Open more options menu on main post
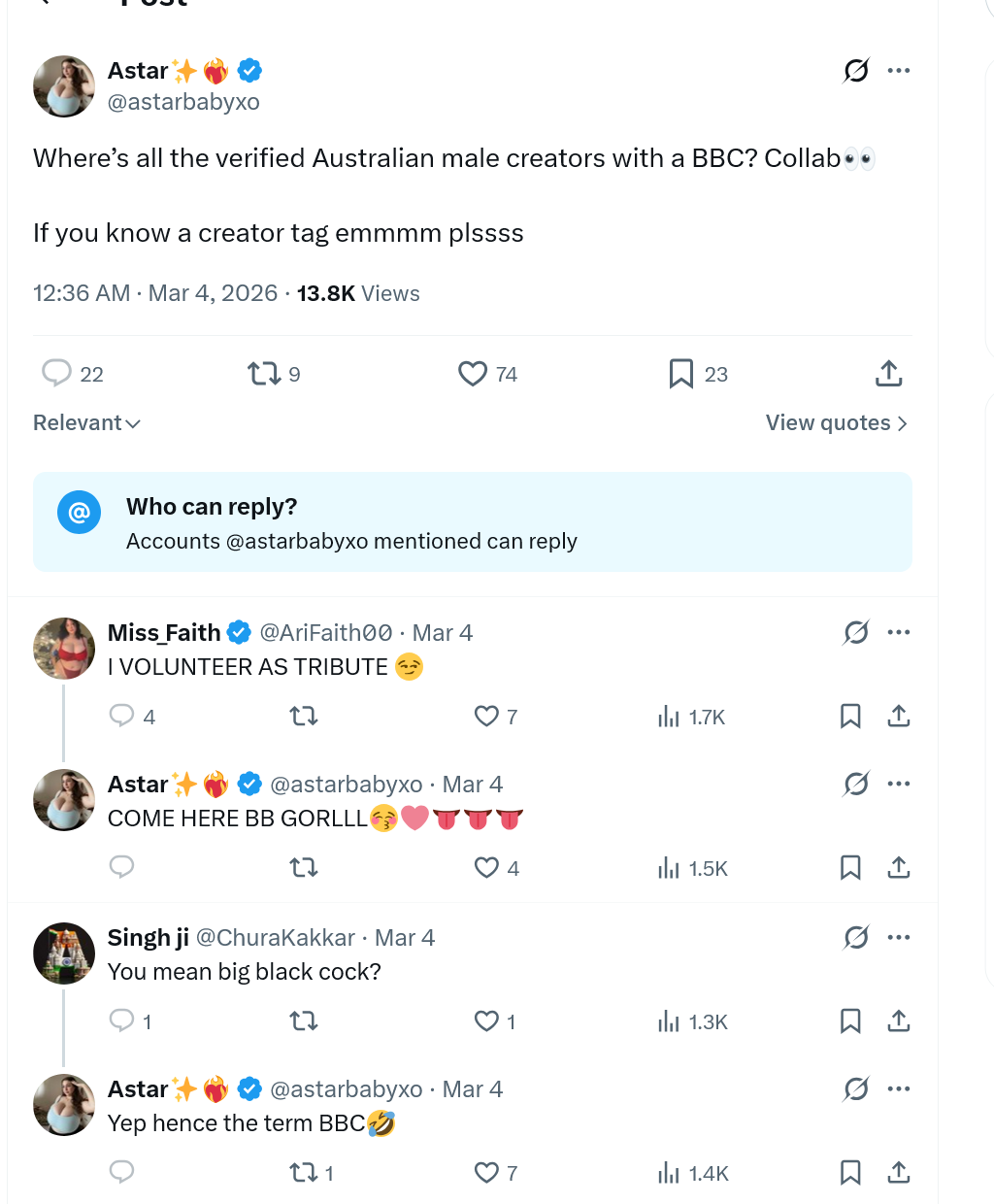 tap(899, 71)
